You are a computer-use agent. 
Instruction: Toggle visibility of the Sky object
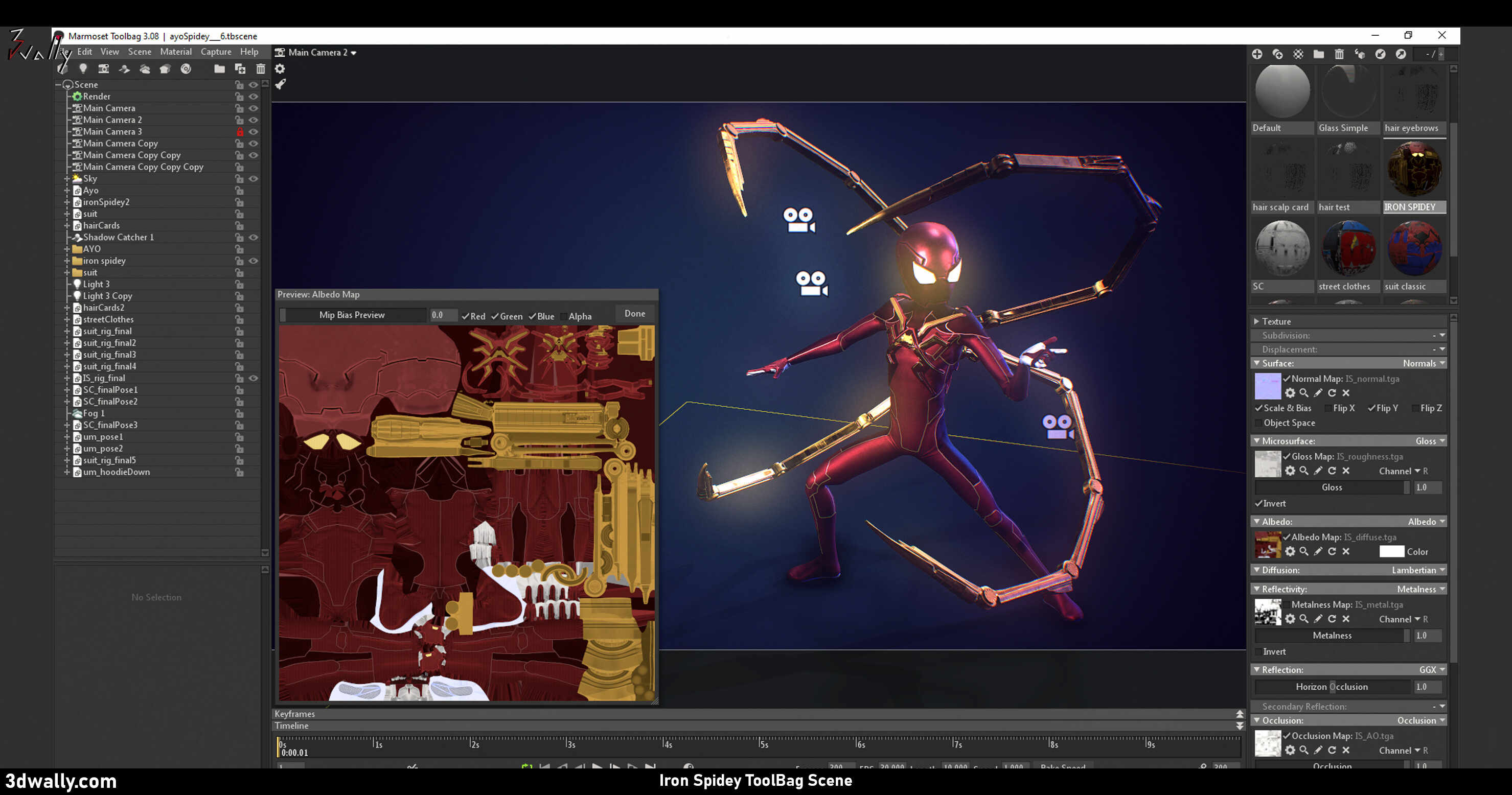(x=254, y=178)
